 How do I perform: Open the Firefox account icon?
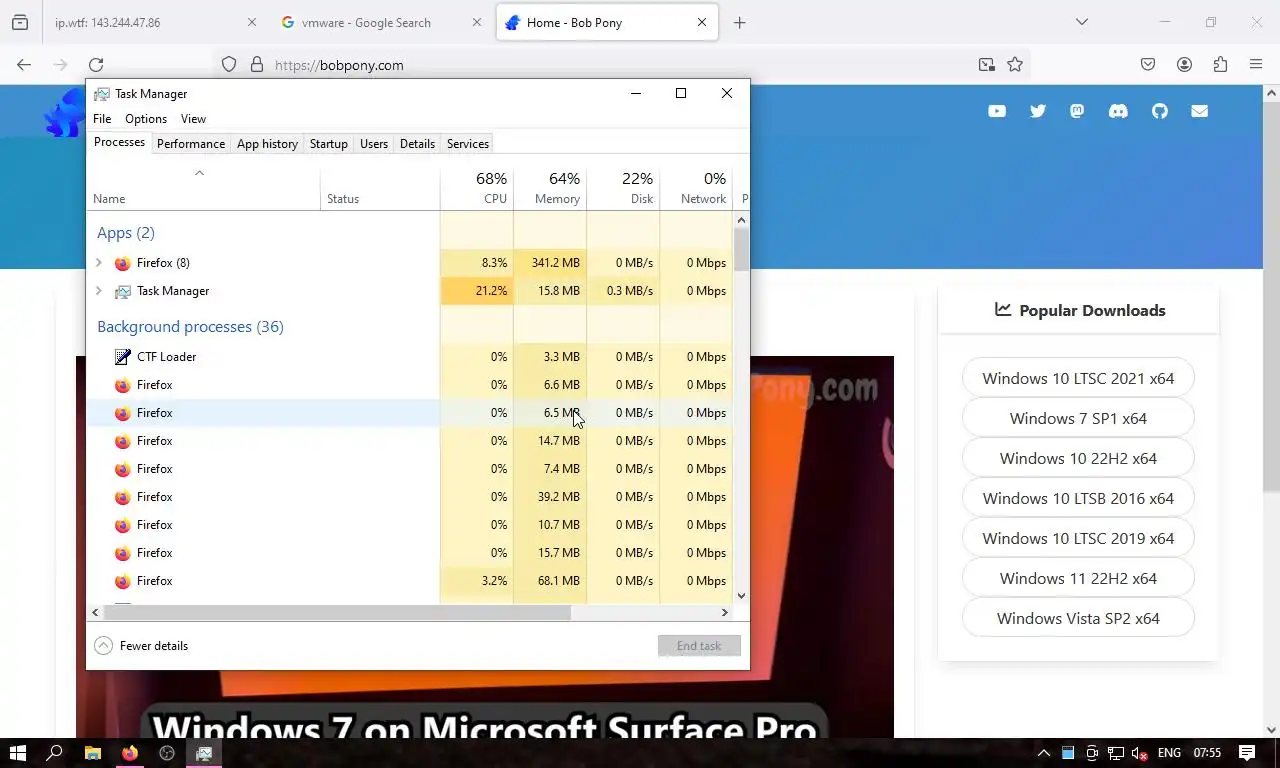pyautogui.click(x=1184, y=65)
